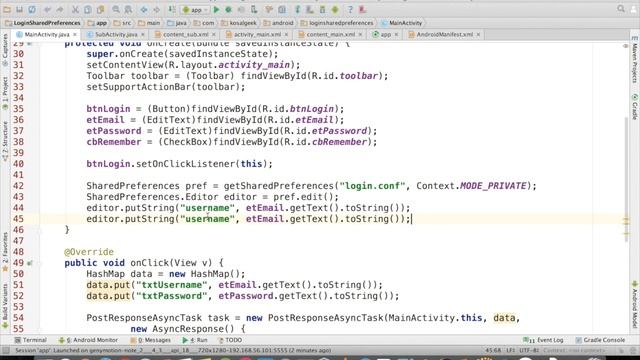
Task: Toggle the Terminal tool window
Action: [31, 340]
